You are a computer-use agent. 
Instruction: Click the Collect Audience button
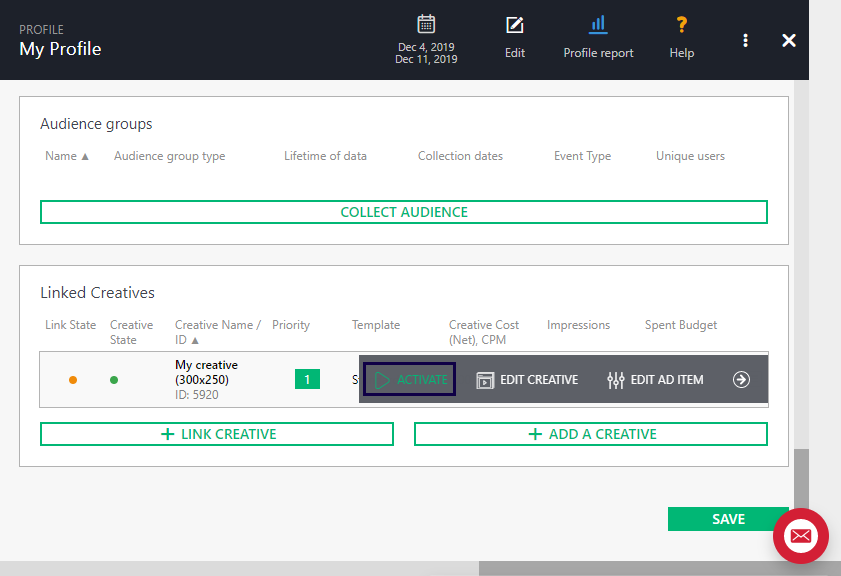[403, 212]
